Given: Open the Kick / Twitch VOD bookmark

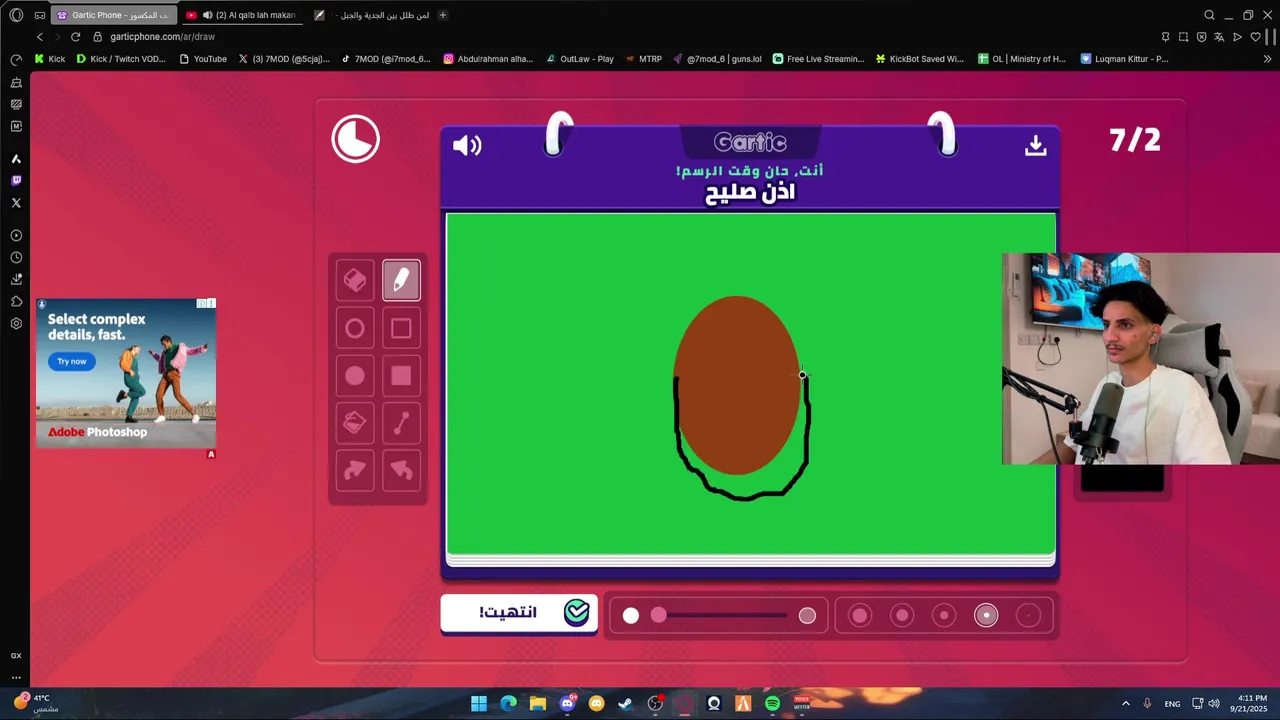Looking at the screenshot, I should [121, 59].
